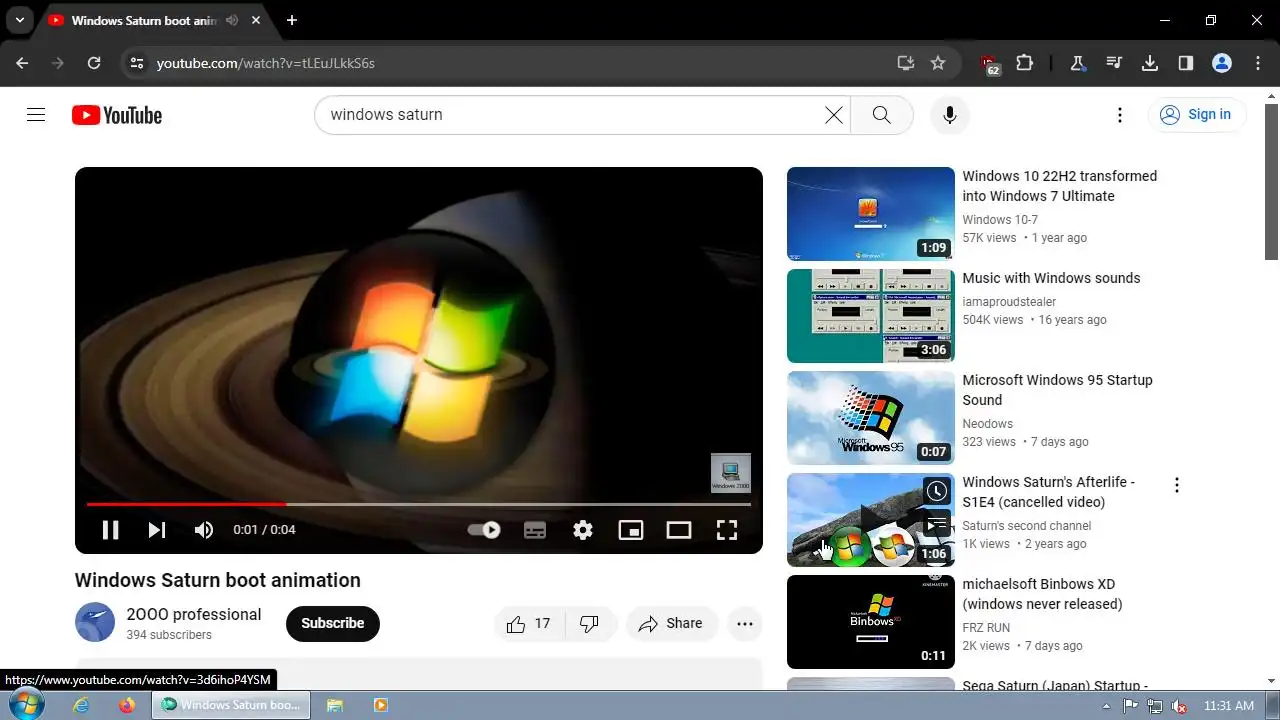The image size is (1280, 720).
Task: Open YouTube settings three-dot menu
Action: click(x=1120, y=115)
